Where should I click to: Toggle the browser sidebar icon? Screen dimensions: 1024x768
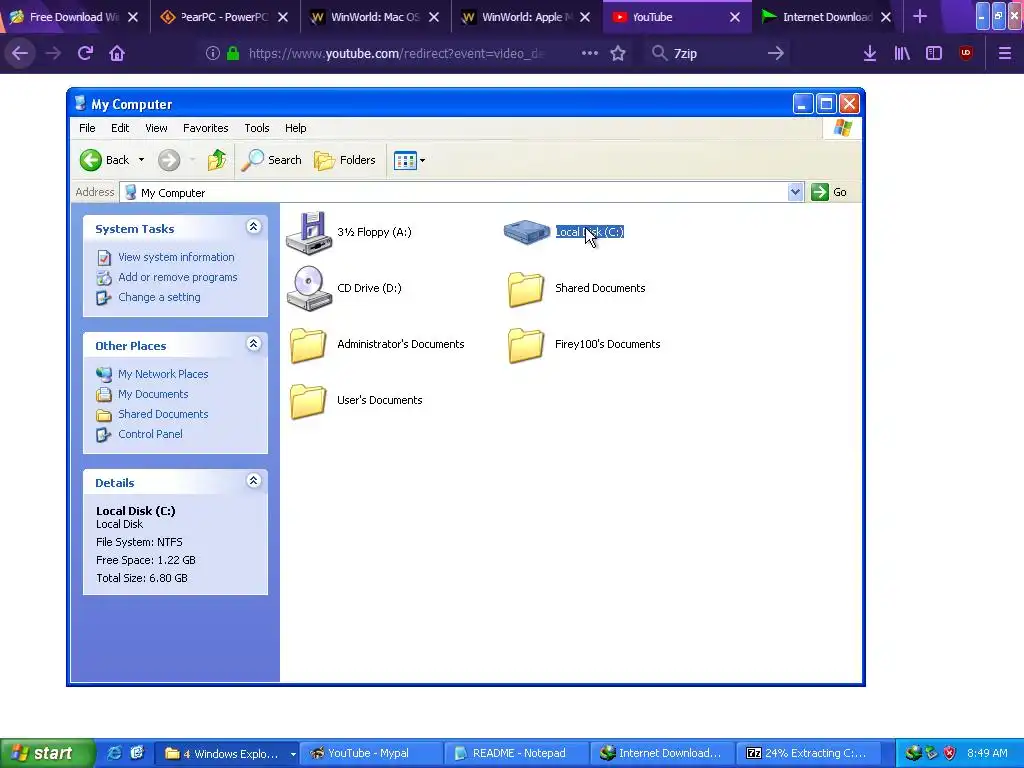[x=934, y=54]
